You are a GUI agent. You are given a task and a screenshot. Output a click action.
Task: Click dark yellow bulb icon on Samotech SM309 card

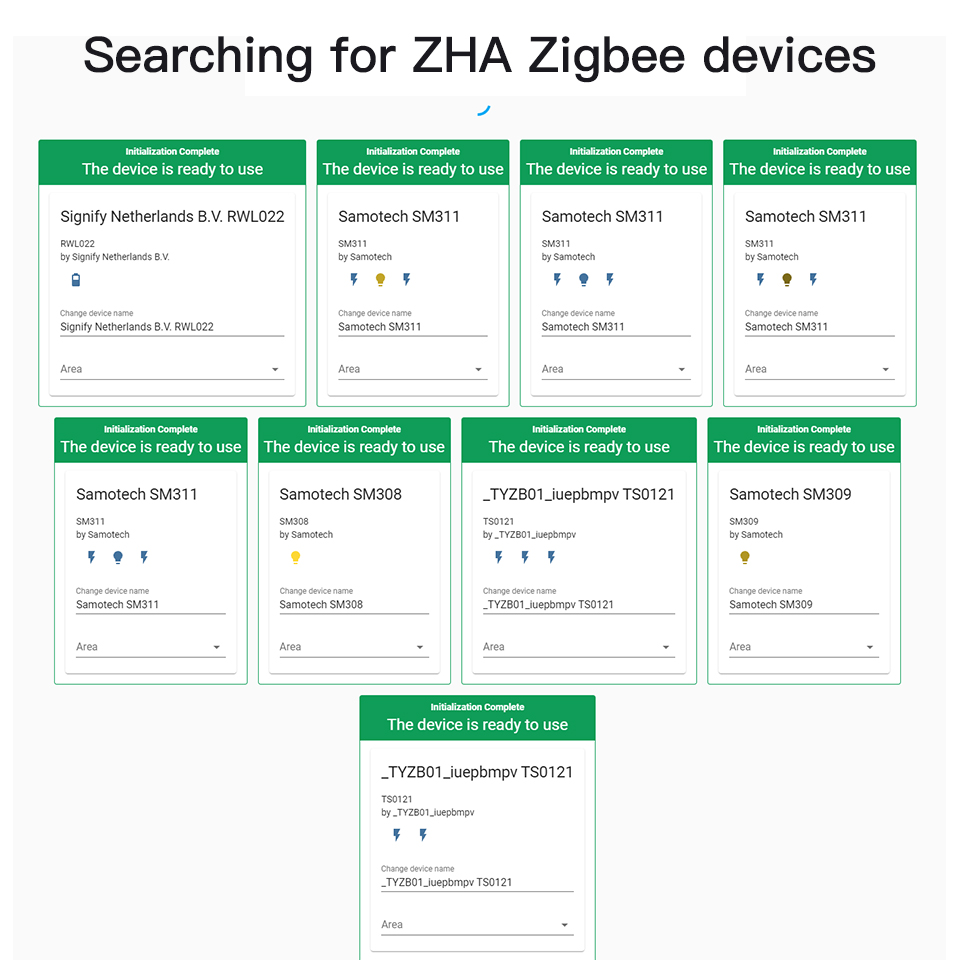click(744, 557)
